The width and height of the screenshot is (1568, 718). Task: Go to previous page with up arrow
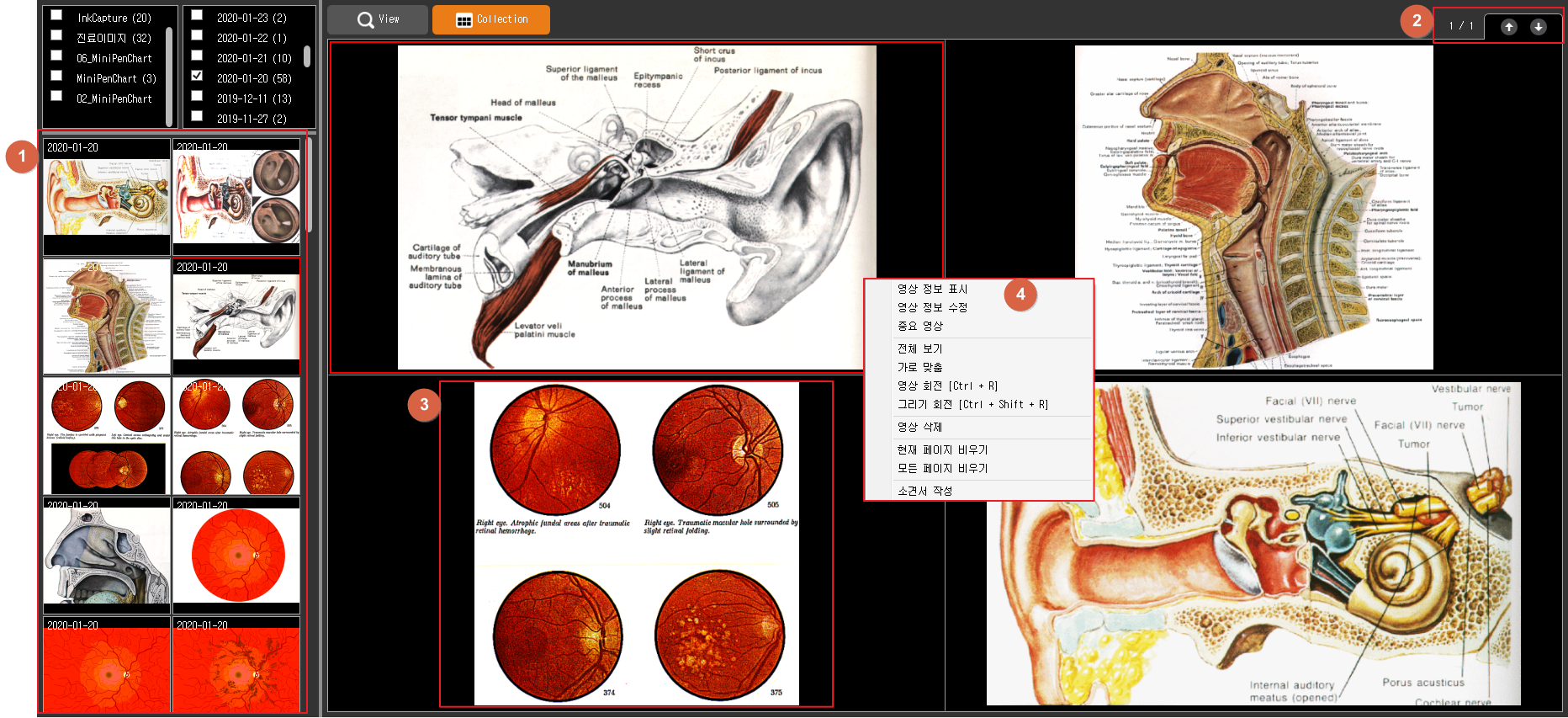pyautogui.click(x=1508, y=27)
